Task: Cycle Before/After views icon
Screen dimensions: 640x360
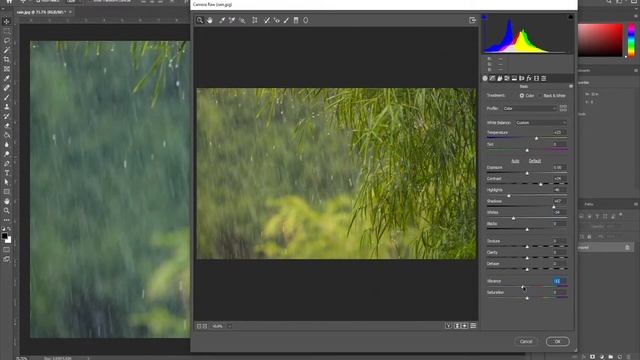Action: click(x=448, y=326)
